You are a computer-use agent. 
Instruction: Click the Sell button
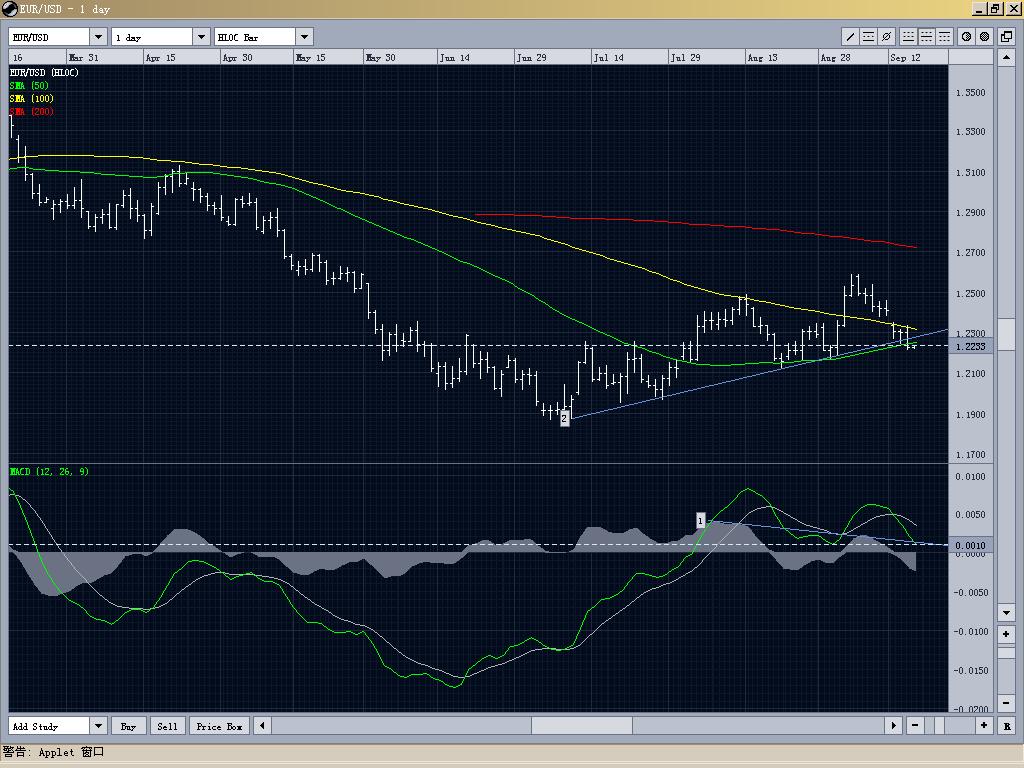(167, 726)
